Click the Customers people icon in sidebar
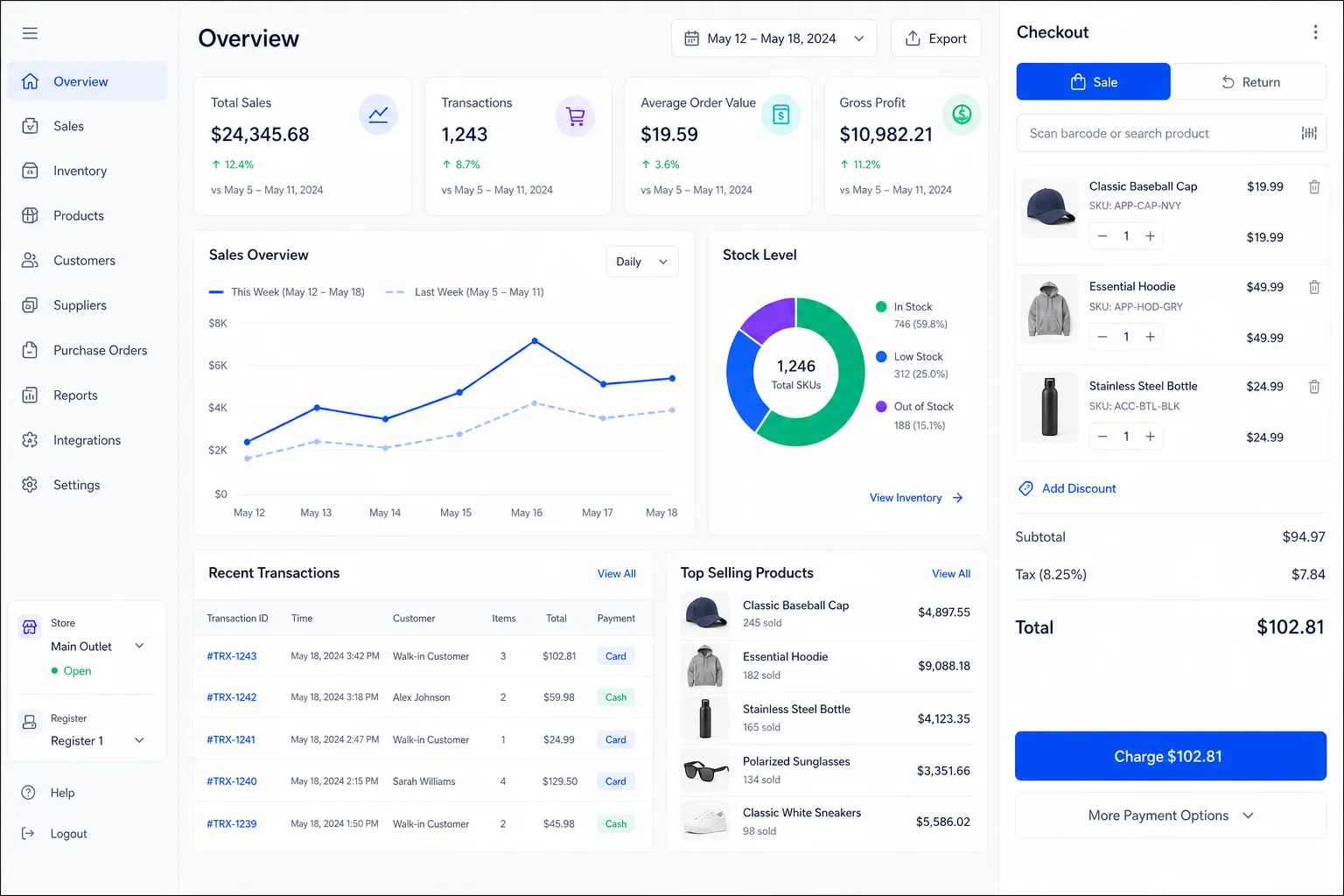Image resolution: width=1344 pixels, height=896 pixels. (30, 260)
